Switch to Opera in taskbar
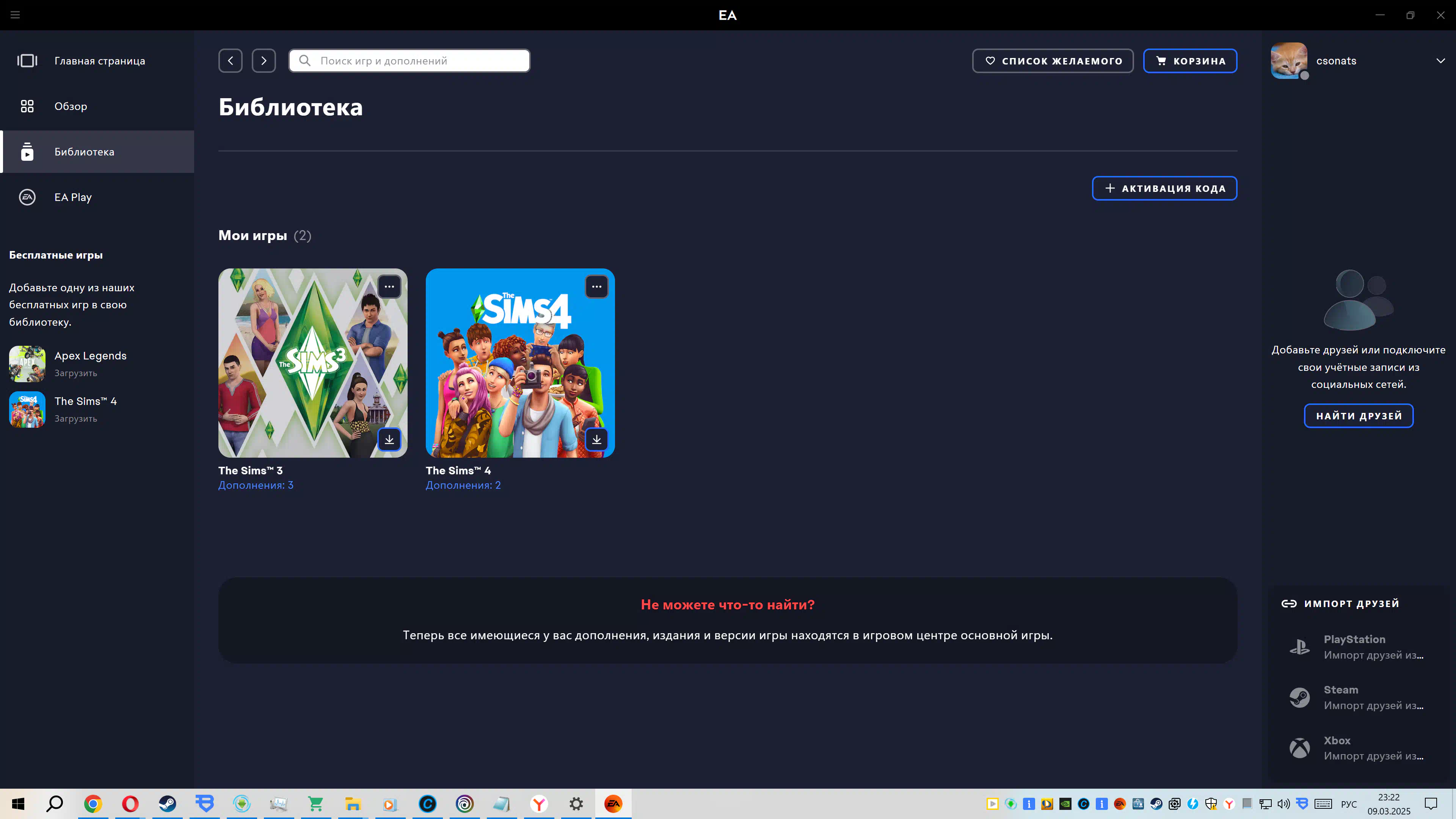 (x=130, y=804)
